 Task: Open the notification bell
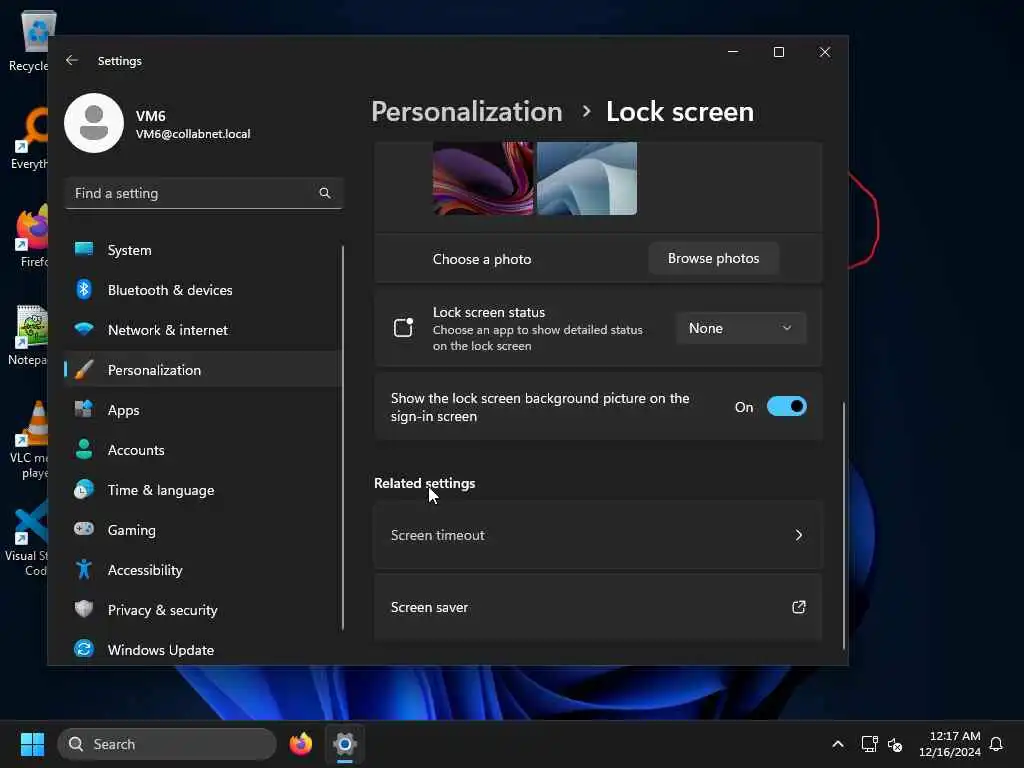point(996,744)
